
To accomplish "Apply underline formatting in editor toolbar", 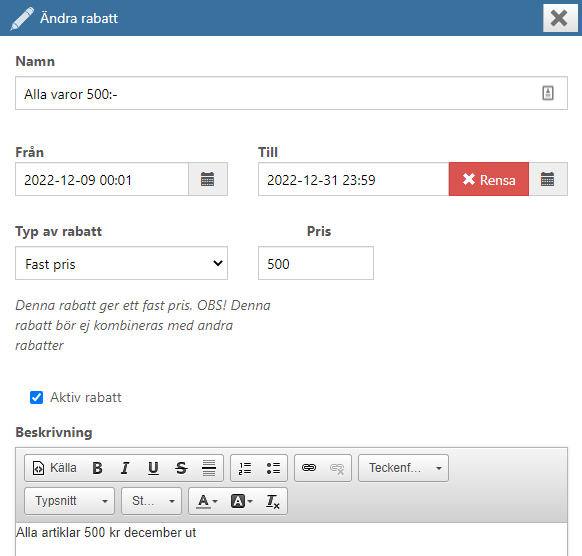I will (153, 468).
